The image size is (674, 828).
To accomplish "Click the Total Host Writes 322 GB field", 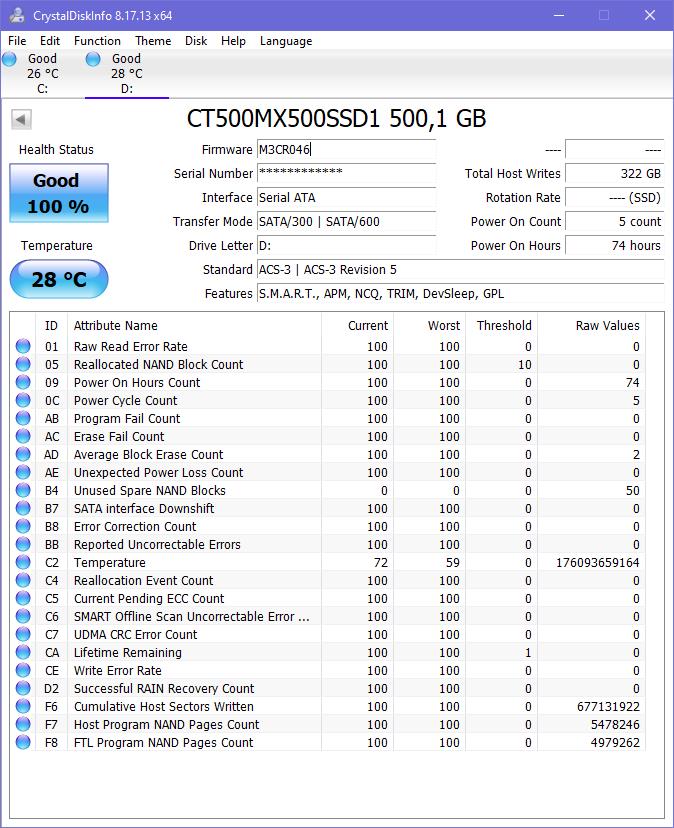I will [x=615, y=173].
